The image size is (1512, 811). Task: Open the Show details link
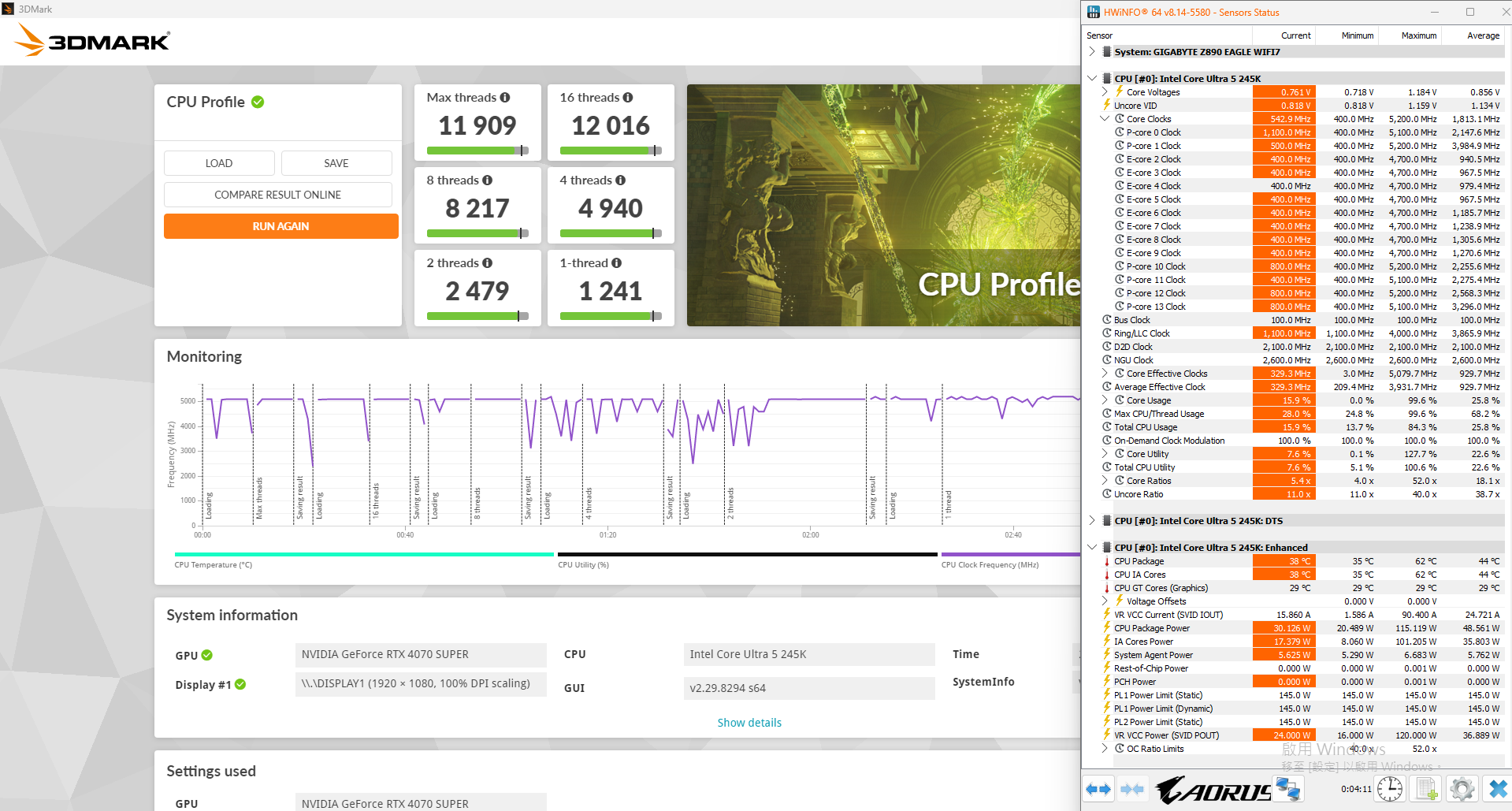tap(749, 723)
